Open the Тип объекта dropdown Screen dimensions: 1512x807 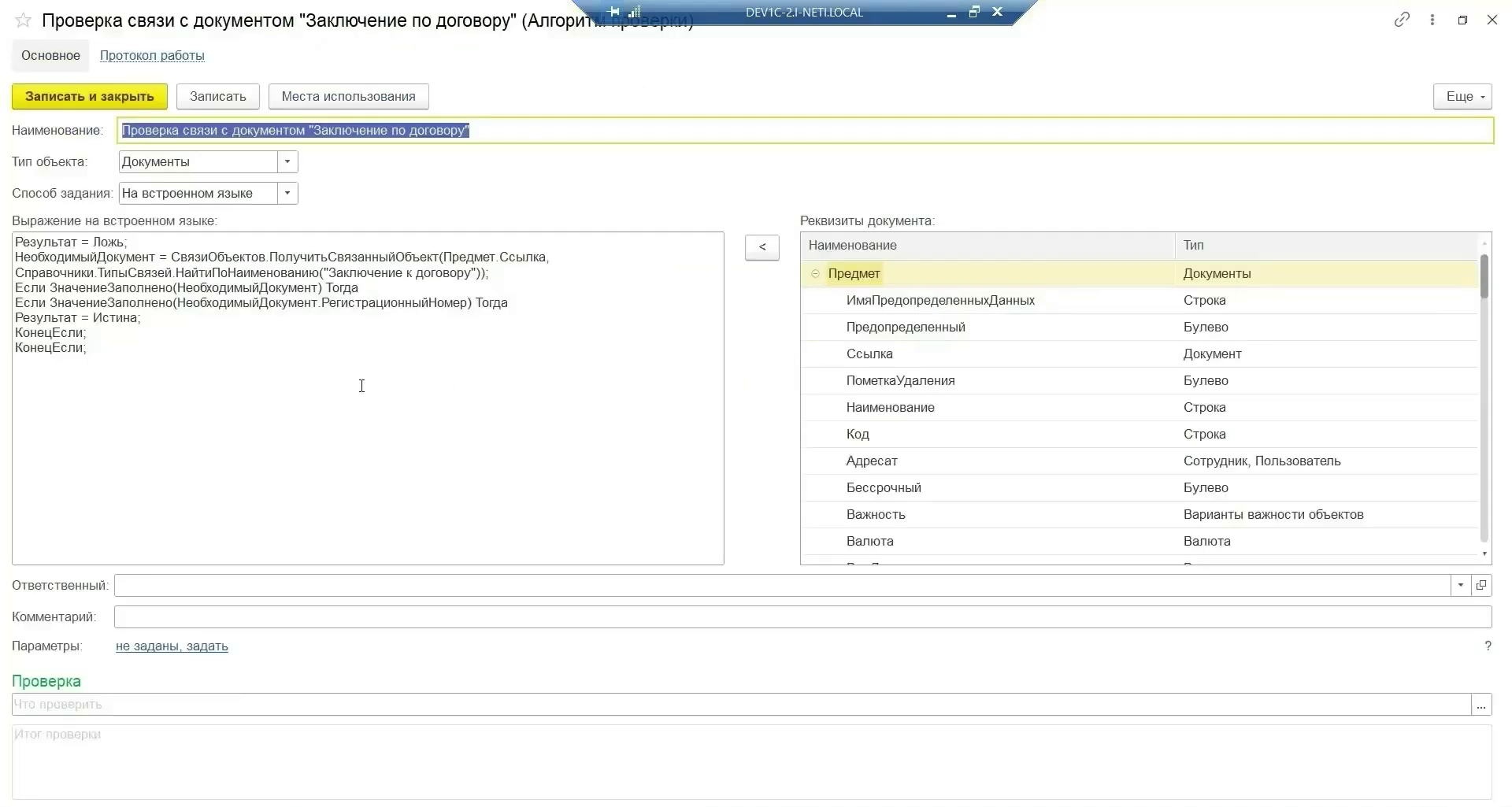pyautogui.click(x=287, y=162)
